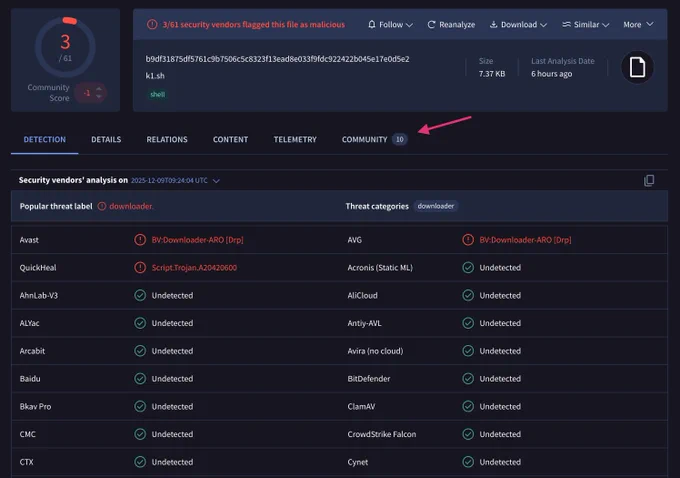
Task: Click the bell icon beside Follow
Action: [x=372, y=25]
